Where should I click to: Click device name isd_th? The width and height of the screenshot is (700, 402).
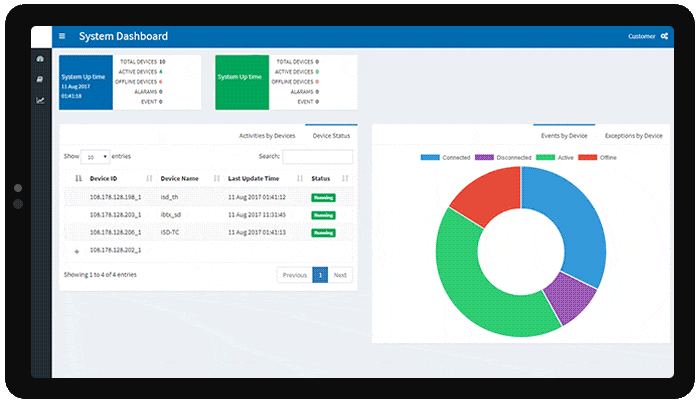[x=169, y=197]
